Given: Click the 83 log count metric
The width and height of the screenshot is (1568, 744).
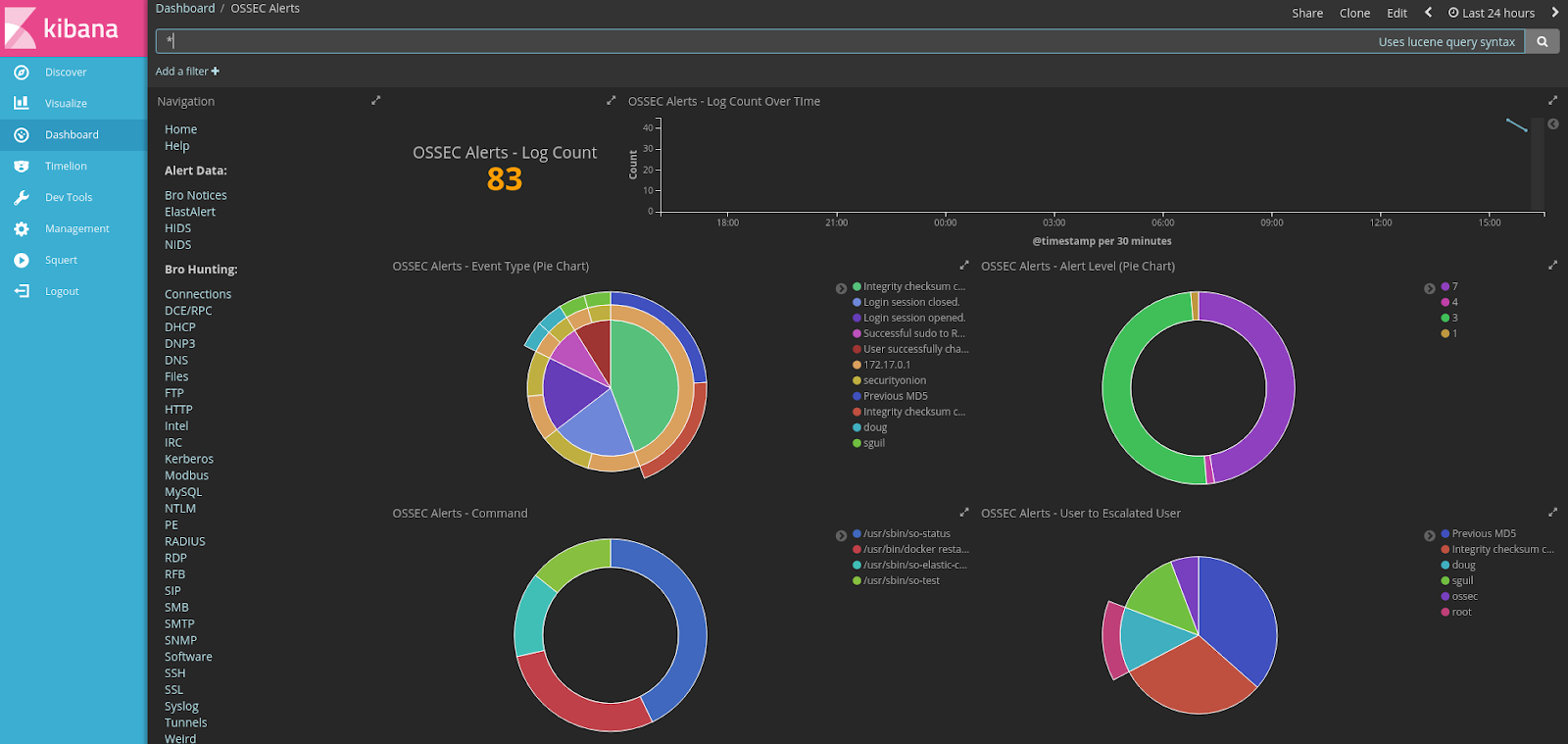Looking at the screenshot, I should tap(505, 179).
